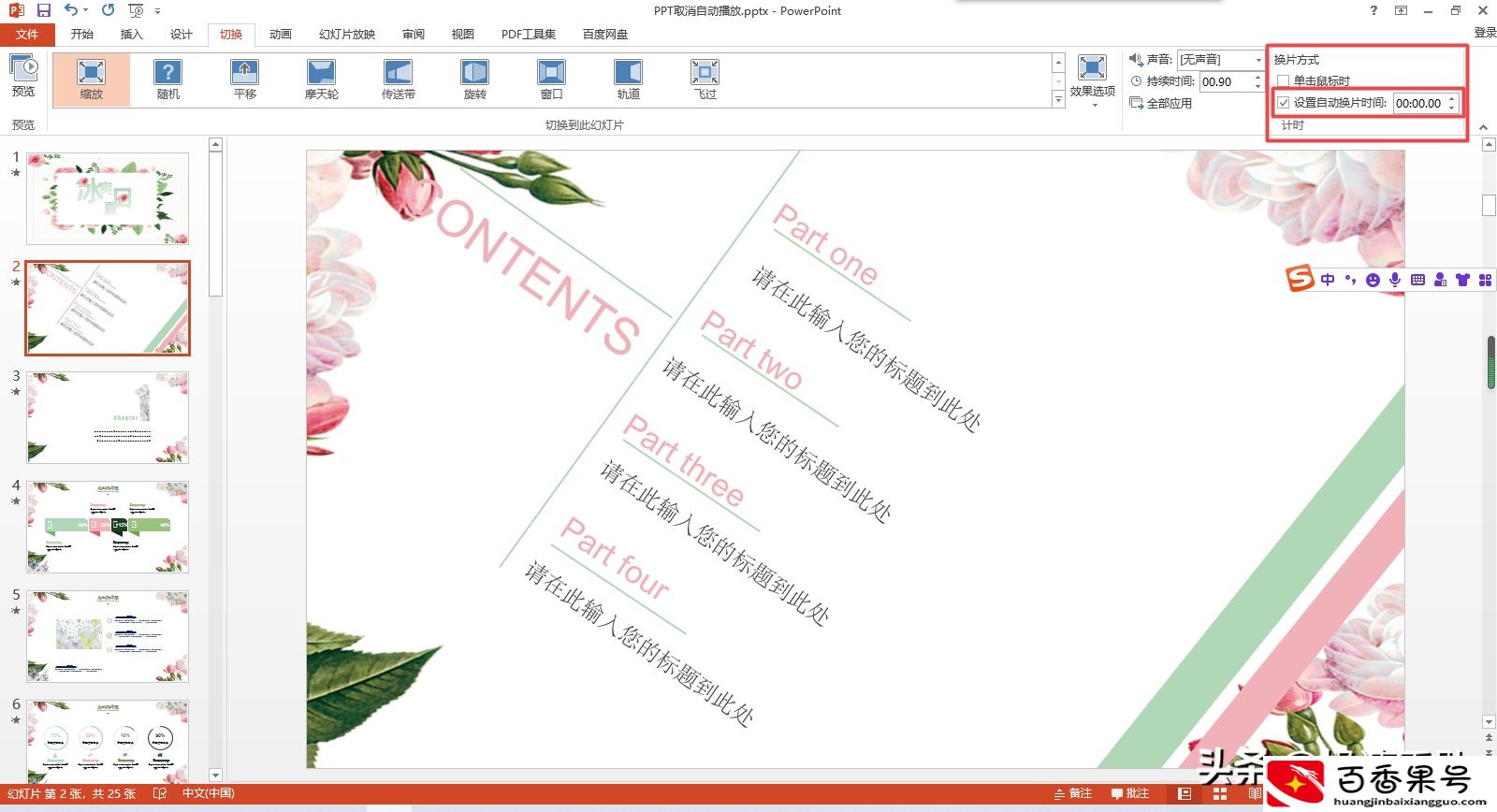
Task: Redo or repeat via the circular arrow icon
Action: [x=109, y=10]
